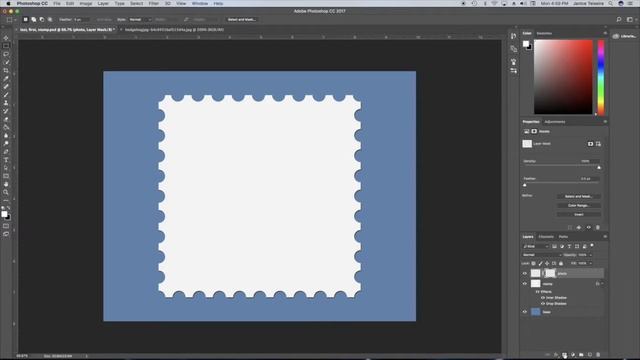Click the Delete mask trash icon in Properties
This screenshot has height=360, width=640.
[598, 227]
